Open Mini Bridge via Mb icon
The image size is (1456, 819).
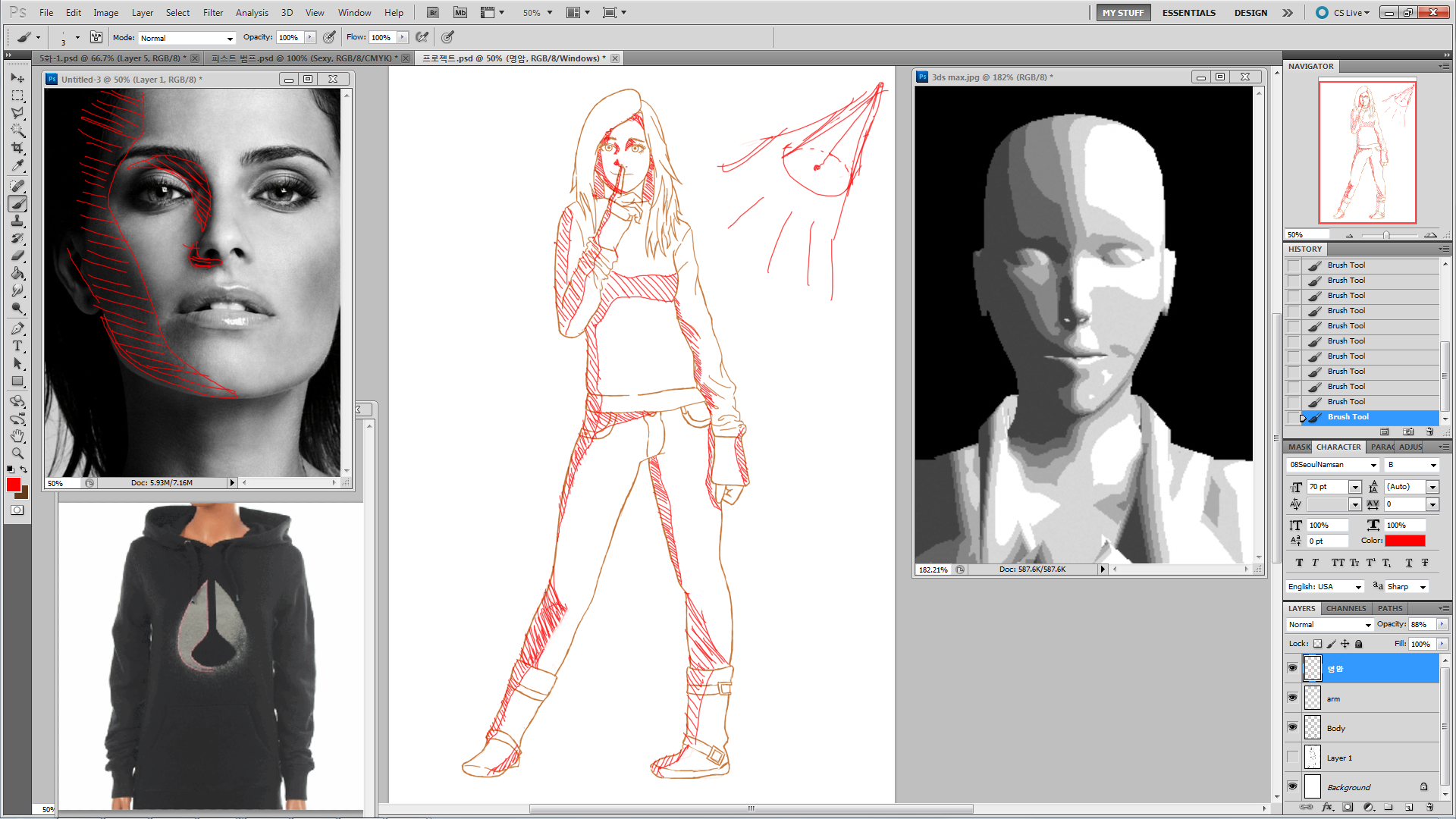tap(460, 13)
